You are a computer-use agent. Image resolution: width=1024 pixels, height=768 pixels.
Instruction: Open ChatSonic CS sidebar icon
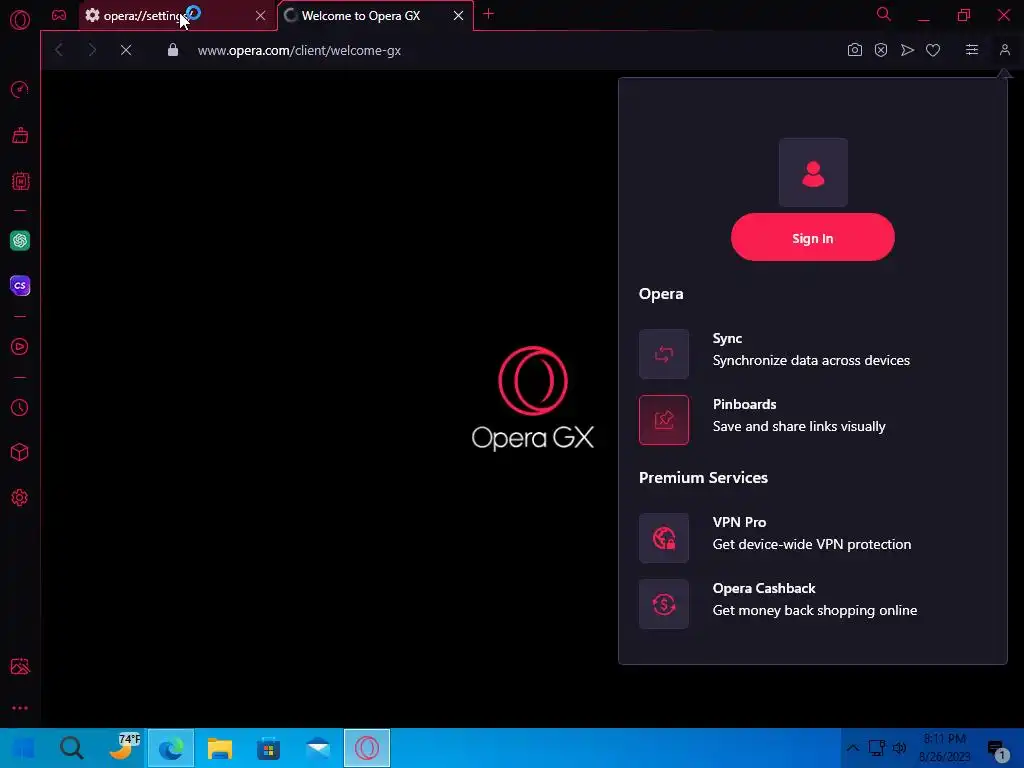[20, 285]
